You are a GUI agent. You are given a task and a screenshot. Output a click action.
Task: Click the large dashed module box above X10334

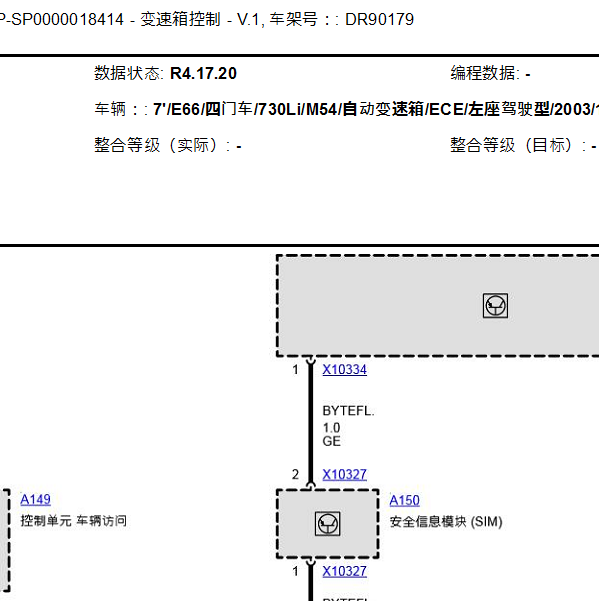tap(437, 306)
